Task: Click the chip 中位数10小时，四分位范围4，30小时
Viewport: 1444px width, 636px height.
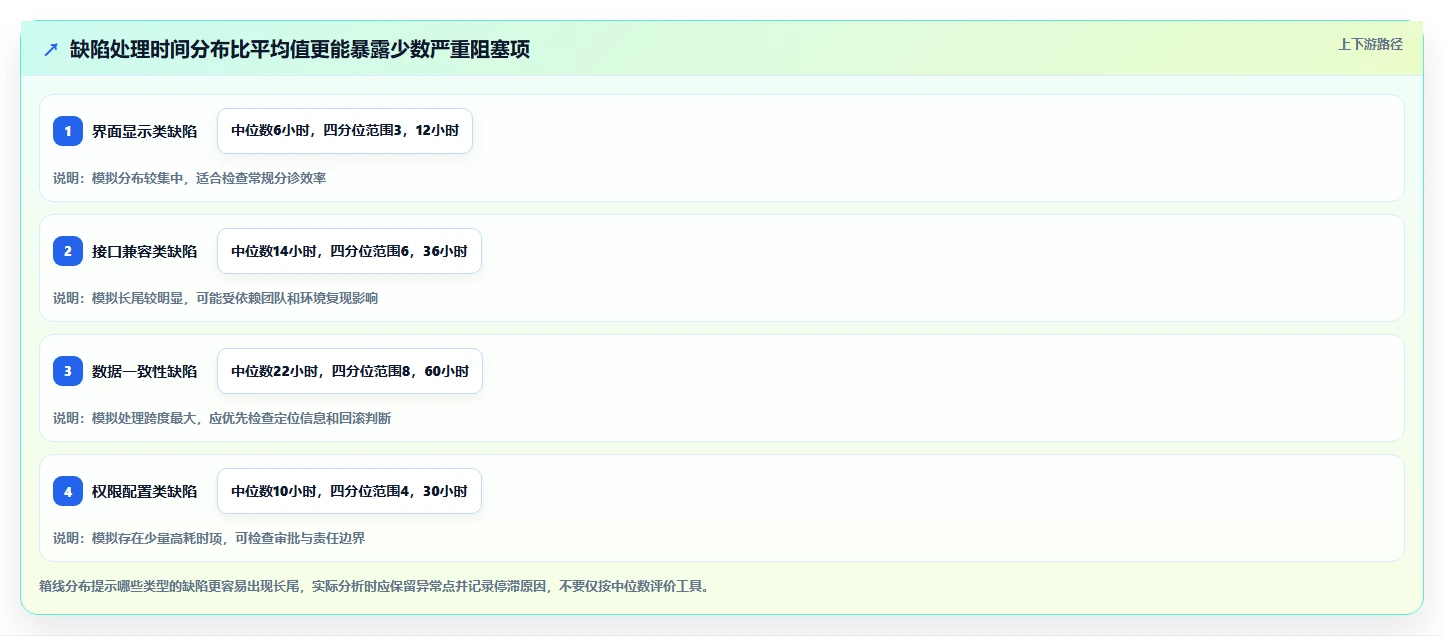Action: 349,491
